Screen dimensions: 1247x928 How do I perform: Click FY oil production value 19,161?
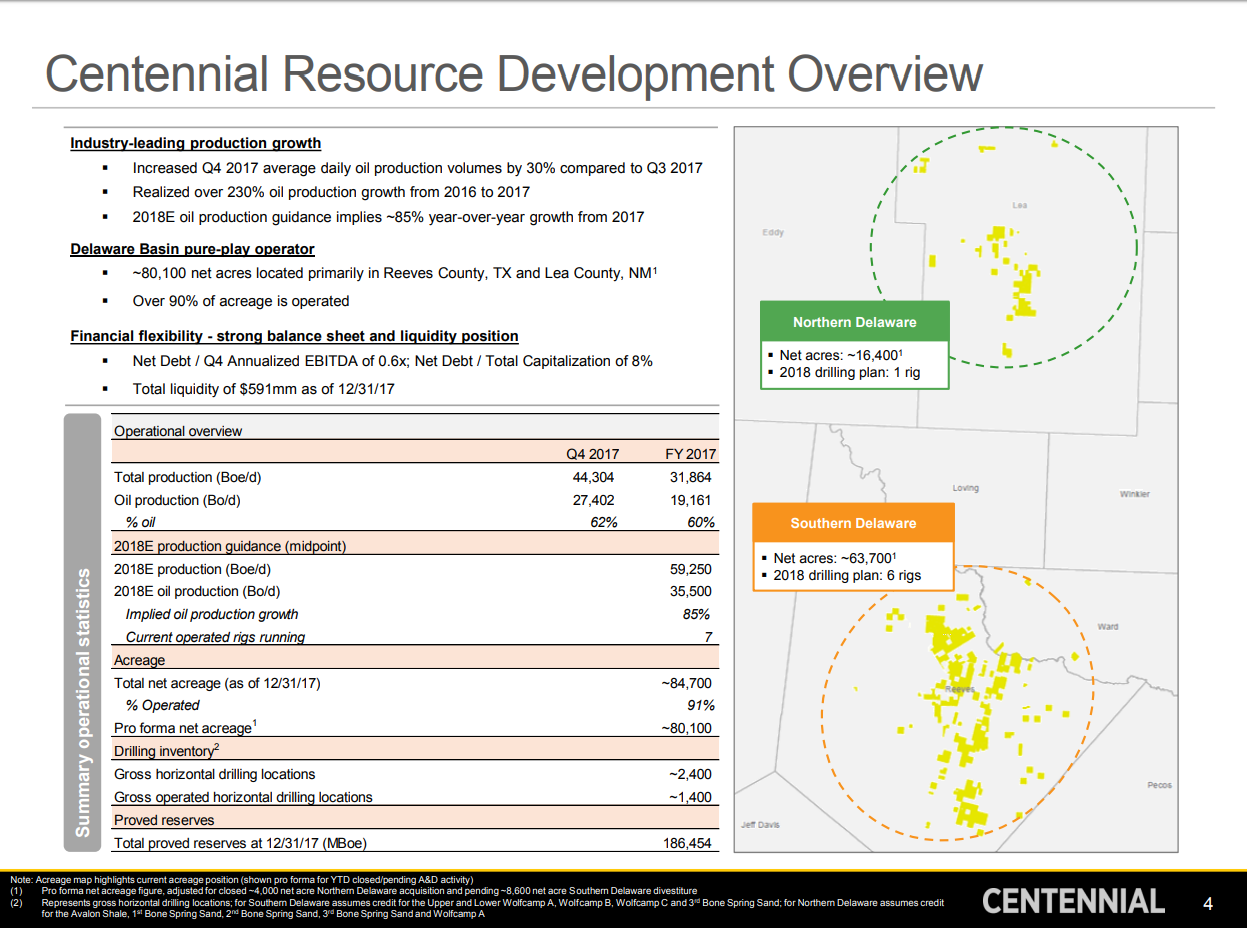tap(691, 500)
